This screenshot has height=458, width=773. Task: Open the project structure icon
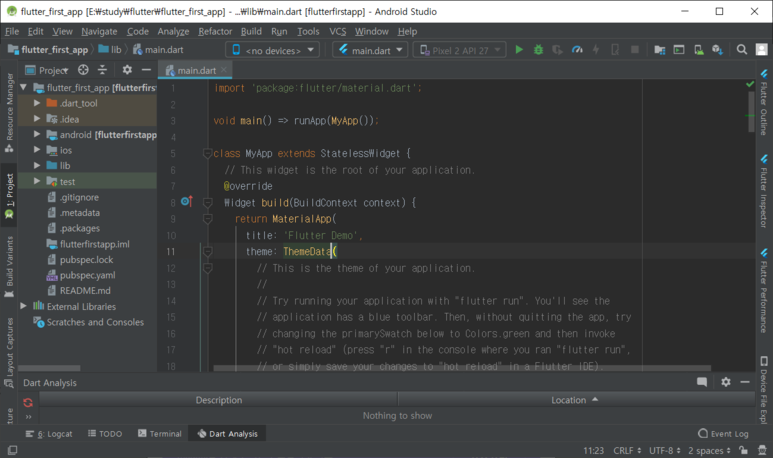660,50
